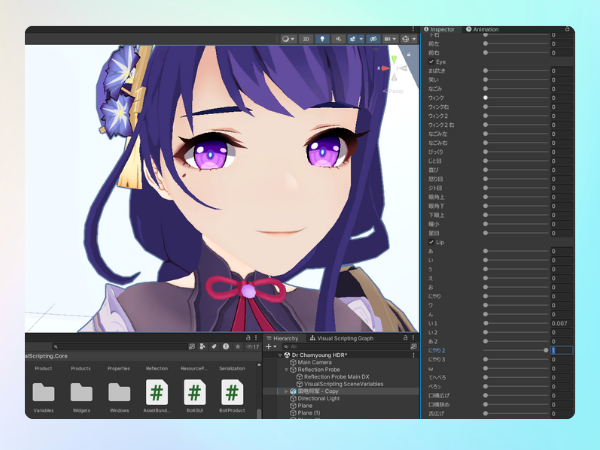Click Hierarchy add (+) button
Viewport: 600px width, 450px height.
point(269,347)
